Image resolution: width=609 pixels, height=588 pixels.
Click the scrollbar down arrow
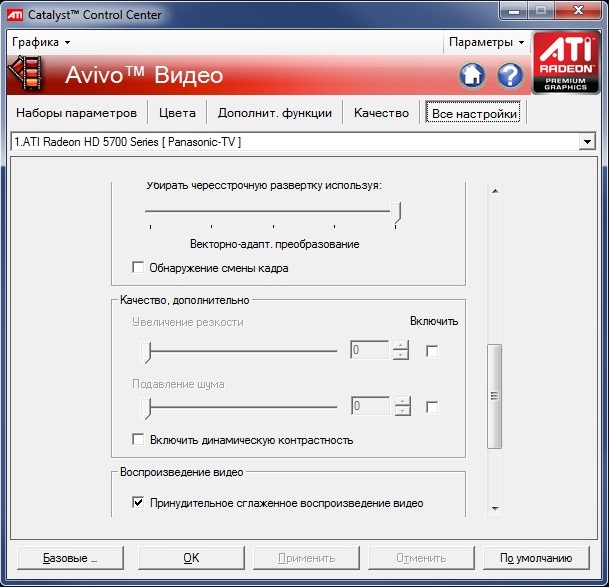pyautogui.click(x=495, y=508)
